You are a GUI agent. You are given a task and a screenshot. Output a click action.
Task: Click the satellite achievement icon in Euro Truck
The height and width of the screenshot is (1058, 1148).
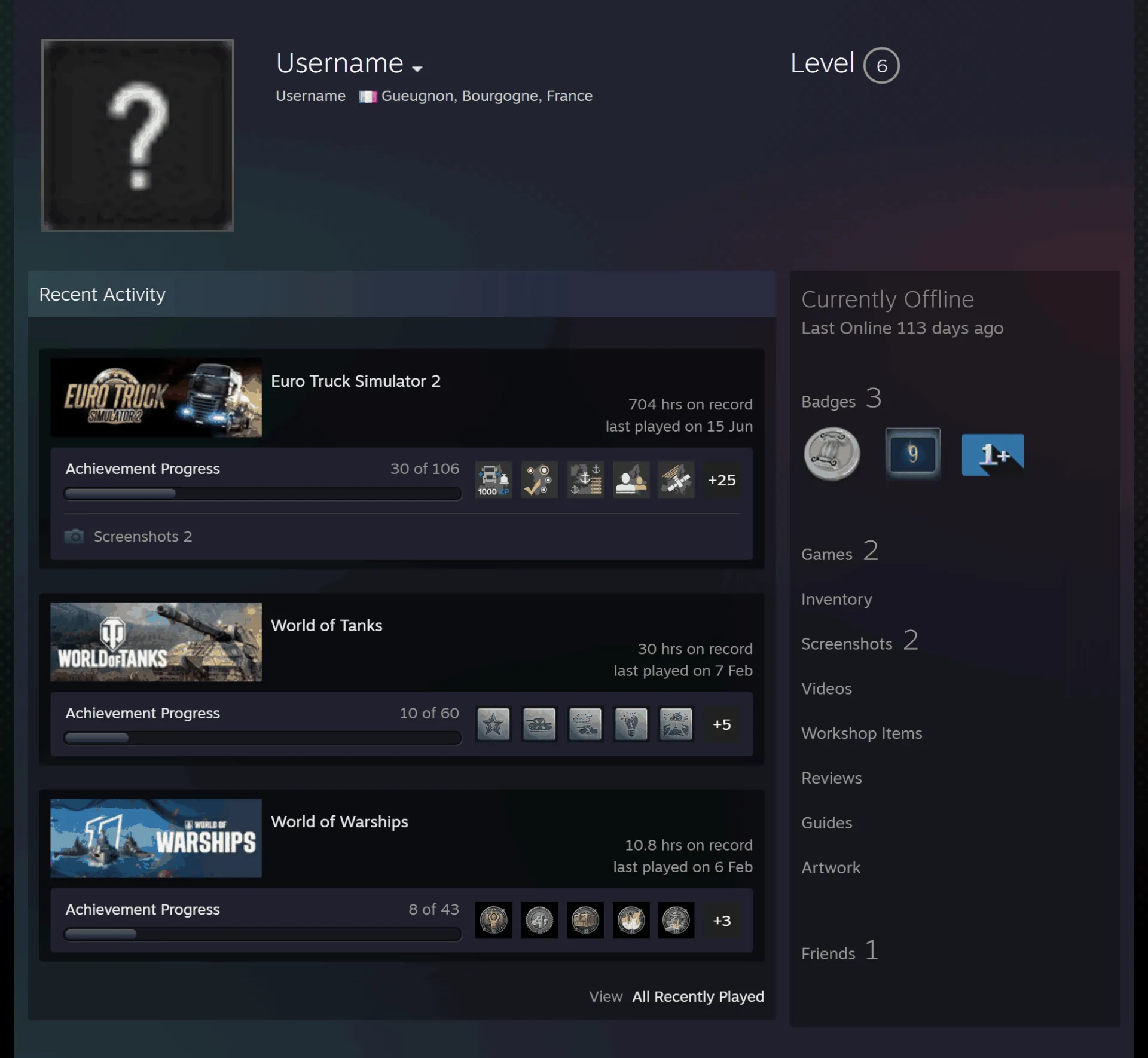tap(676, 479)
